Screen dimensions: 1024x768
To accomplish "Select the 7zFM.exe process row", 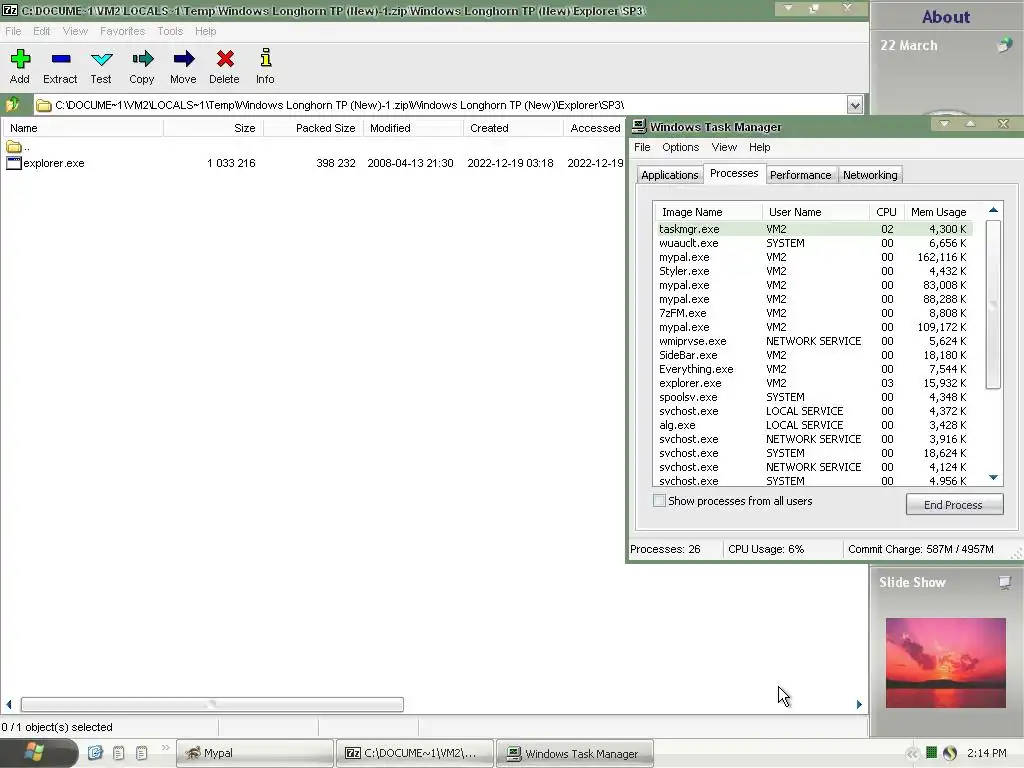I will [x=813, y=313].
